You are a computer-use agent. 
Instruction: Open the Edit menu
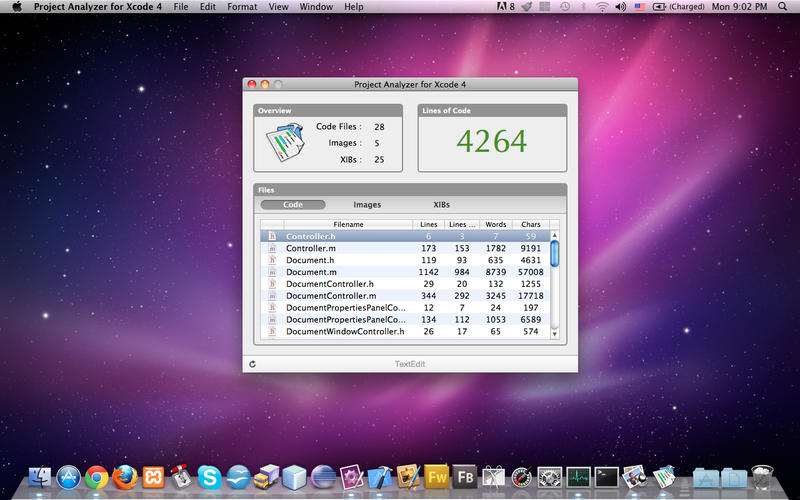[x=208, y=7]
